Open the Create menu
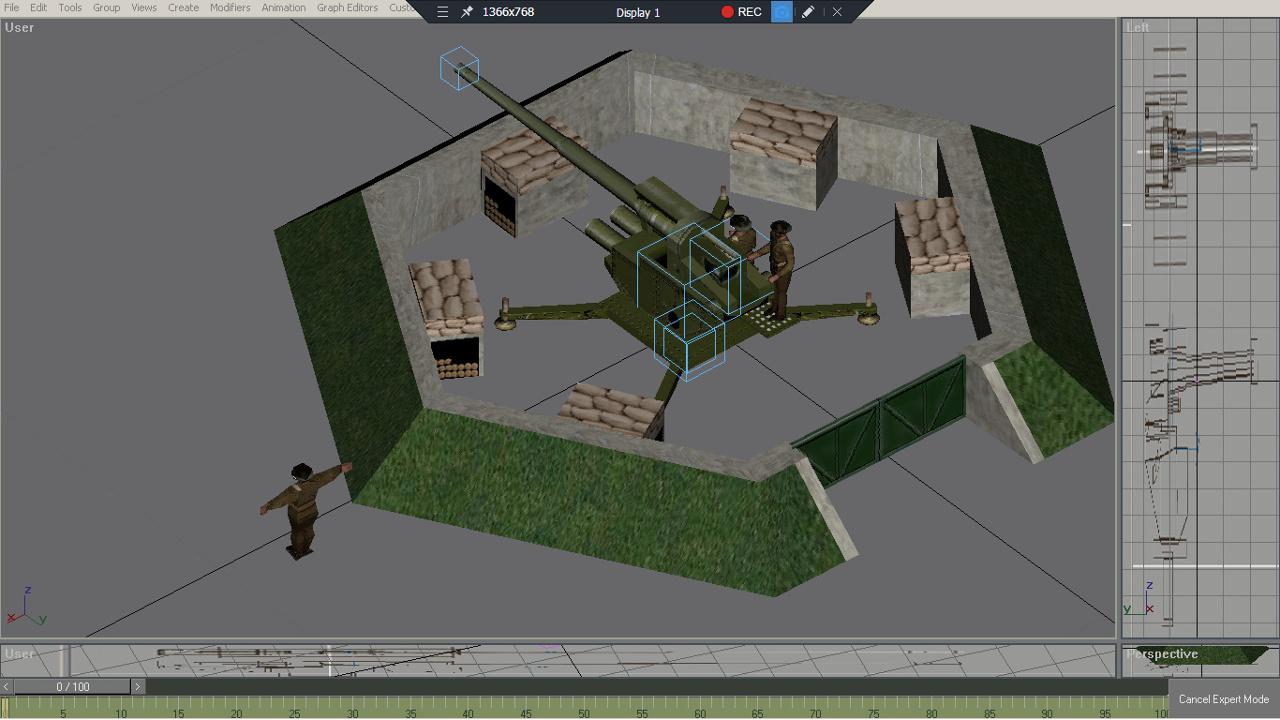Screen dimensions: 1280x720 point(183,7)
